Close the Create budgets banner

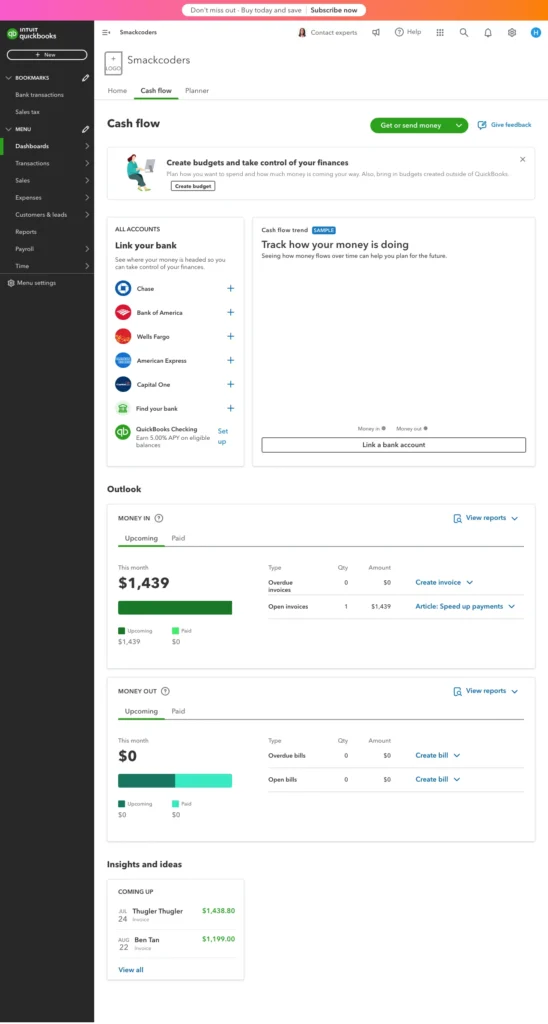(523, 159)
